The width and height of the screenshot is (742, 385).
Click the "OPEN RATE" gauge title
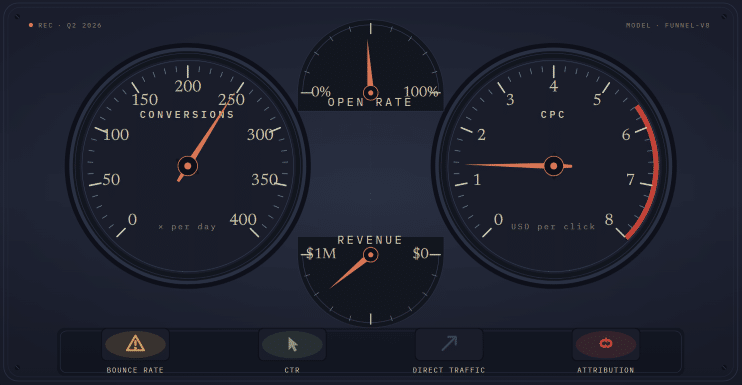click(x=370, y=102)
